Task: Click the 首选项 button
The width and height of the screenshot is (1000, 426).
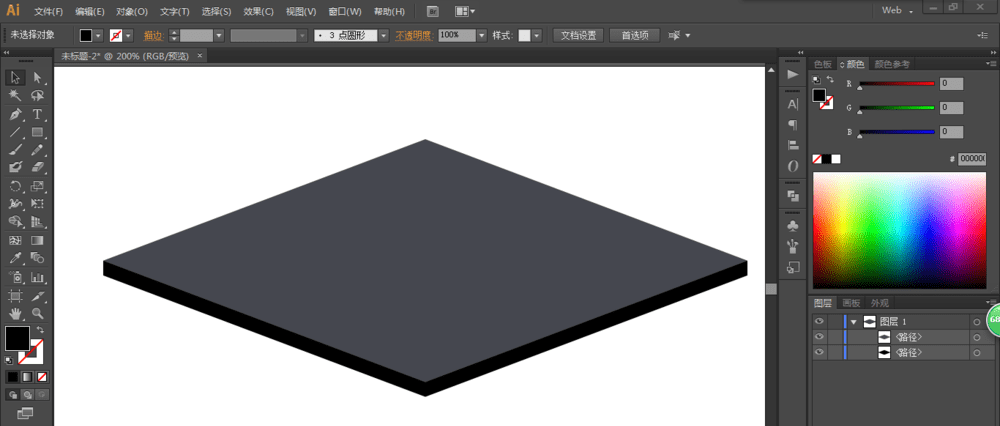Action: pos(634,35)
